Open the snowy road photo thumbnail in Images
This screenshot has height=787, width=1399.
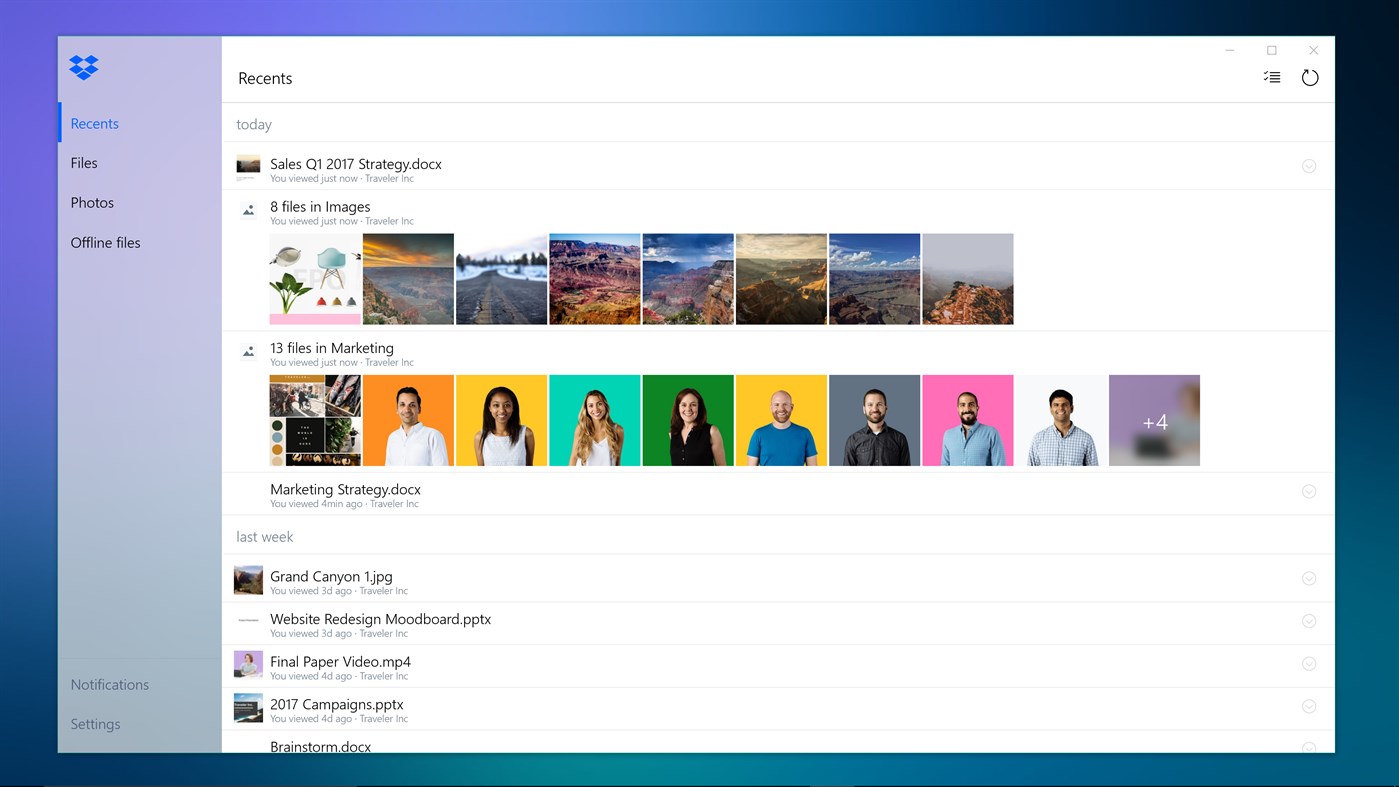(x=501, y=279)
